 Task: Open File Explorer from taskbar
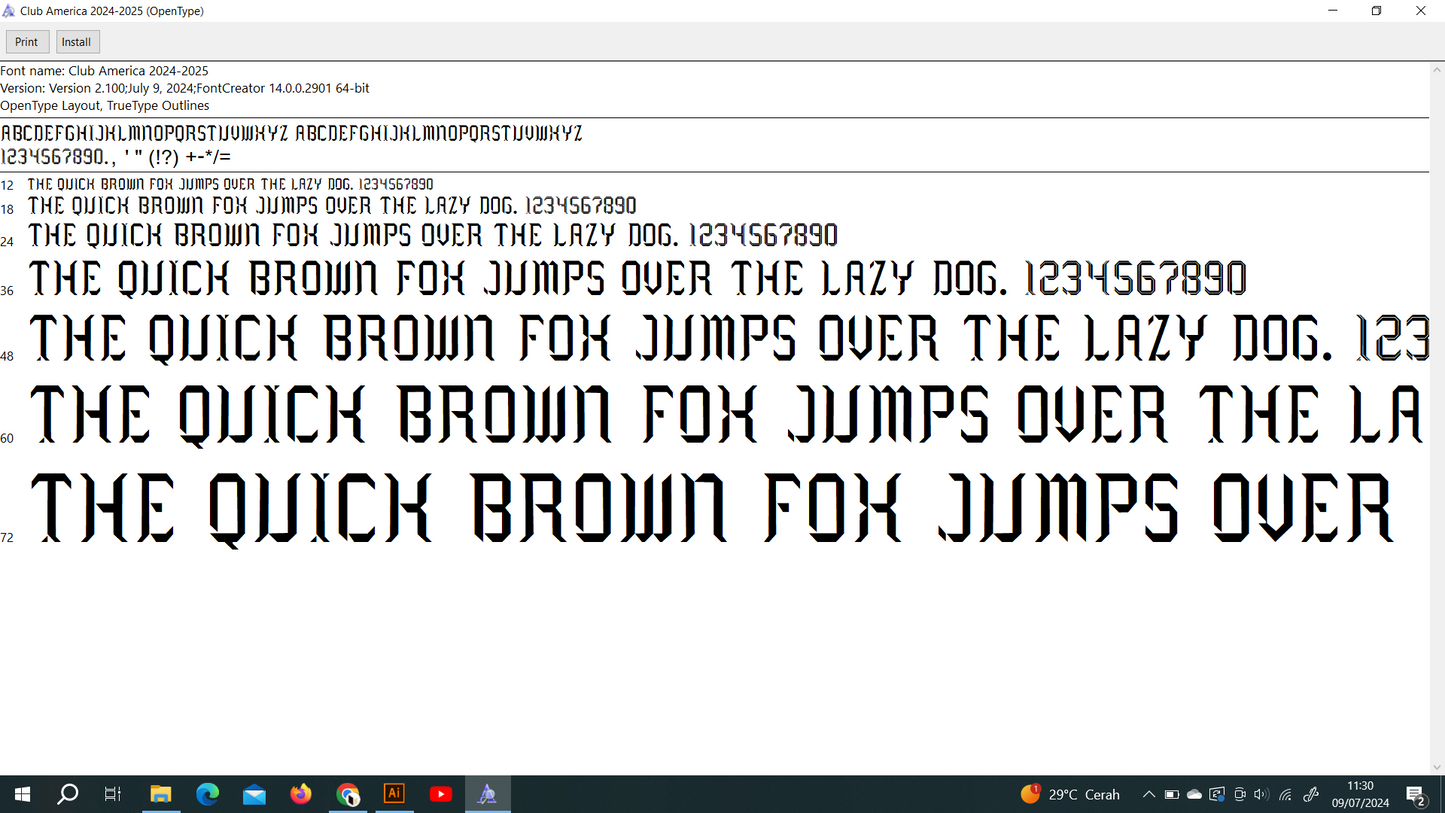pos(161,794)
